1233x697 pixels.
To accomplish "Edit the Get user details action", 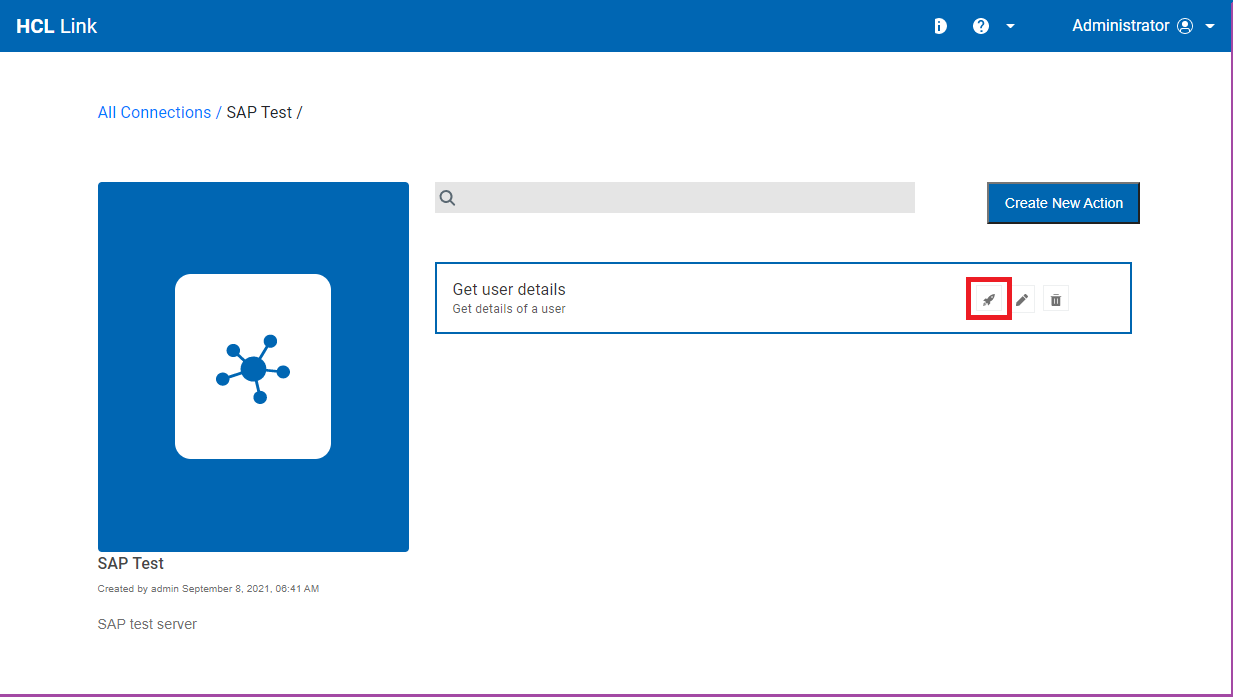I will point(1022,299).
